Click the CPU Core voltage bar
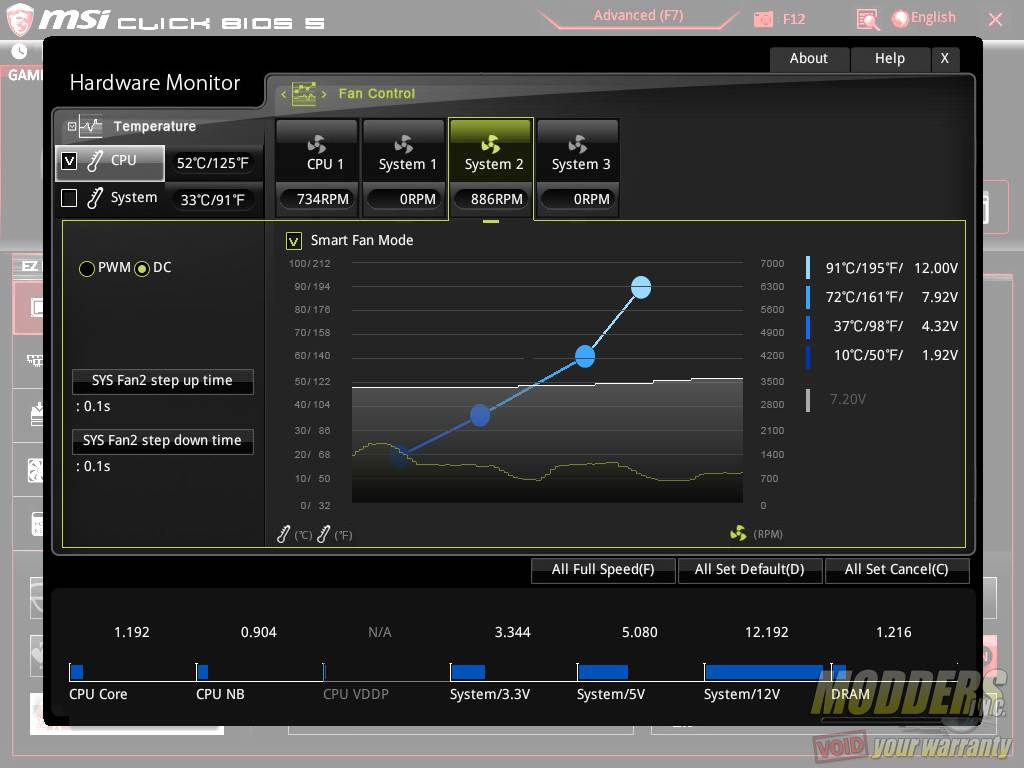The width and height of the screenshot is (1024, 768). (76, 672)
